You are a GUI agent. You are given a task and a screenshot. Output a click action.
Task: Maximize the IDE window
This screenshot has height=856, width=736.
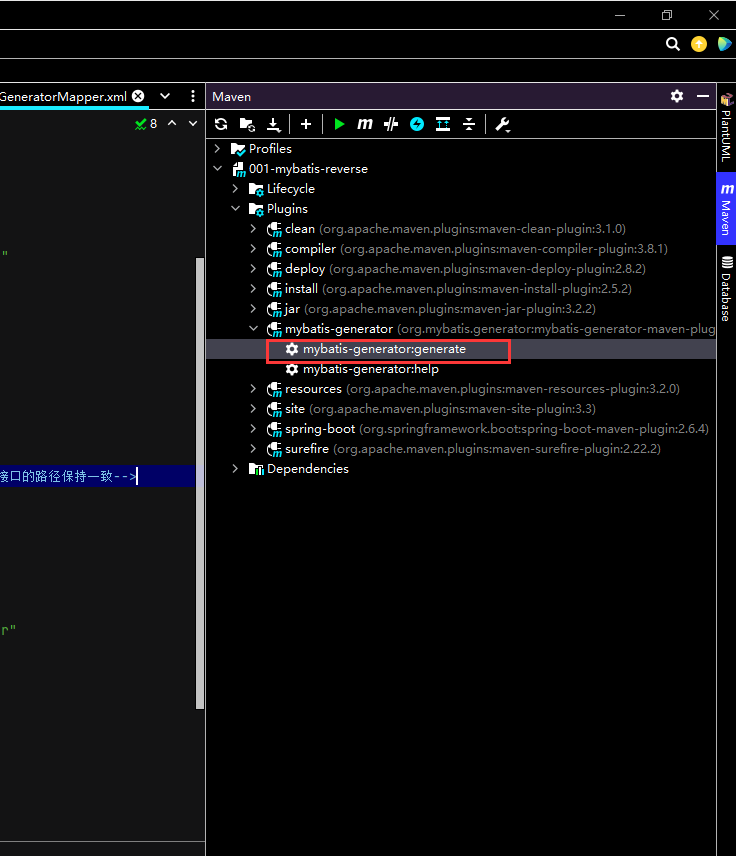tap(667, 15)
